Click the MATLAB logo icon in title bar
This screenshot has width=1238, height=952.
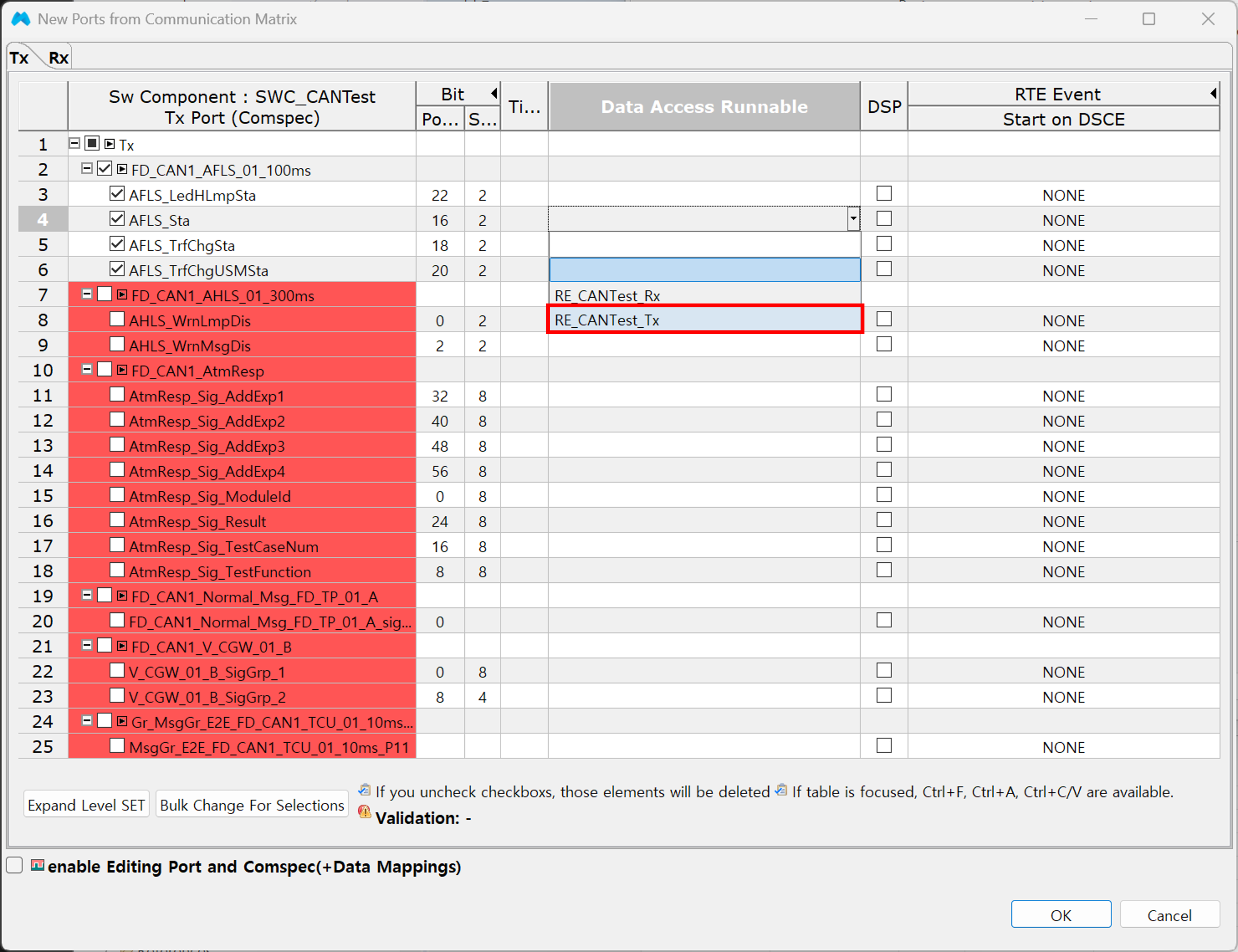[20, 19]
